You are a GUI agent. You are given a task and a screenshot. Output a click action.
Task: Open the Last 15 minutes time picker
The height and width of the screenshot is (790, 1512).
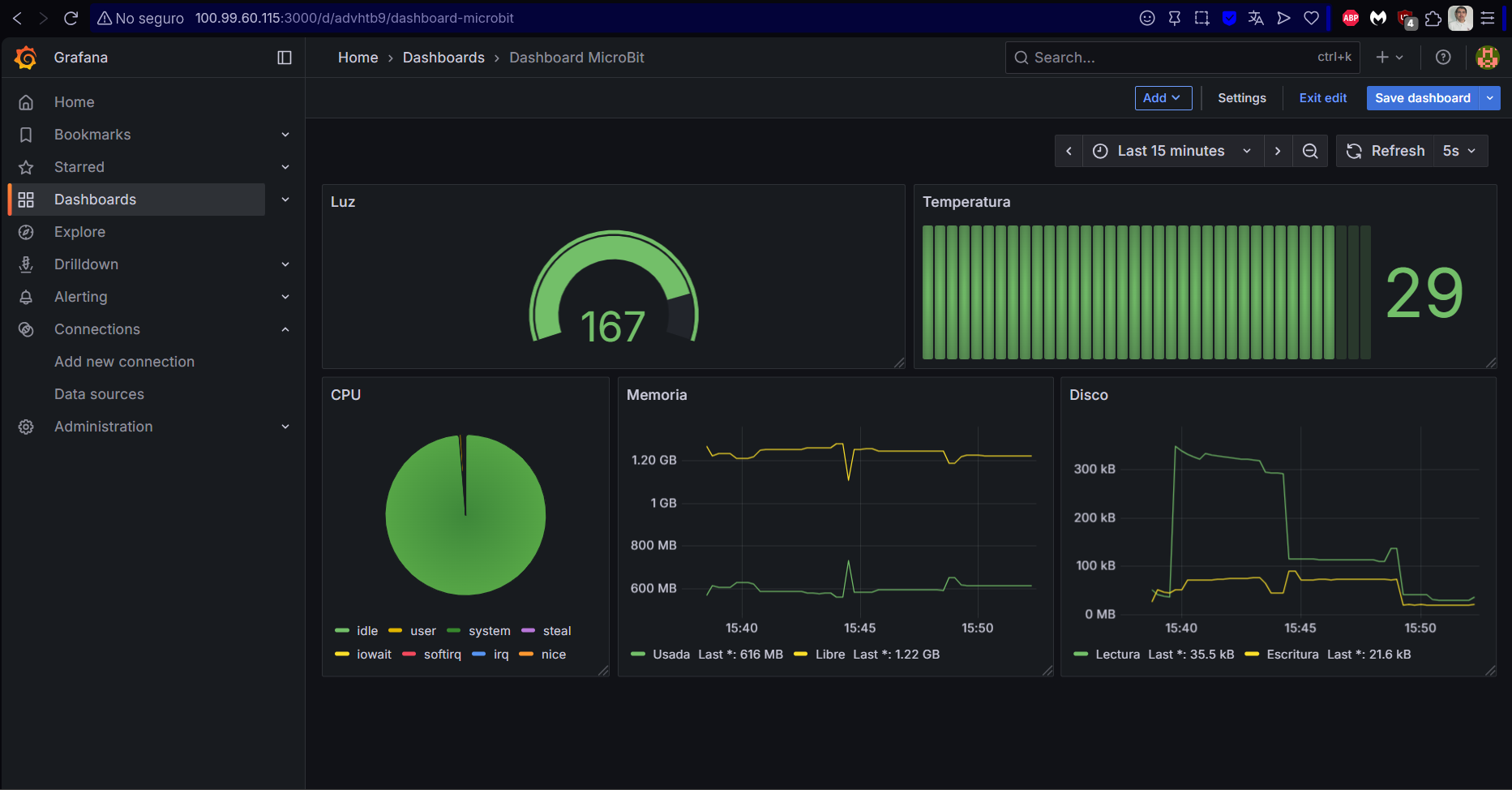coord(1173,151)
